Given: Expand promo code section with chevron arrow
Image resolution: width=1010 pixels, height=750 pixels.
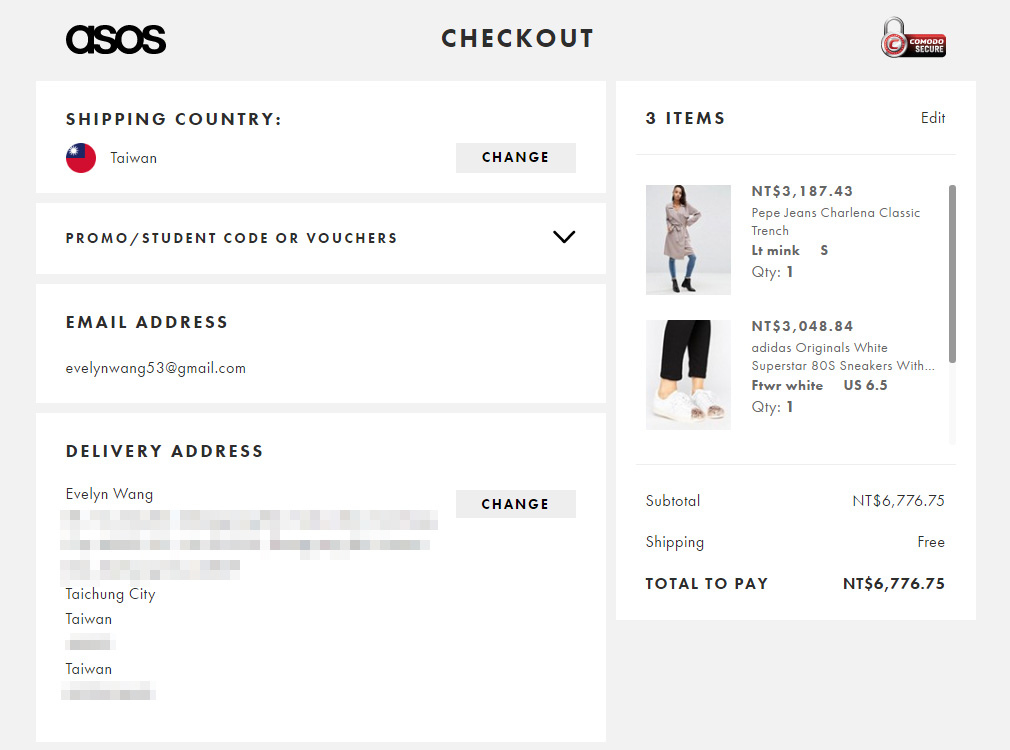Looking at the screenshot, I should (564, 237).
